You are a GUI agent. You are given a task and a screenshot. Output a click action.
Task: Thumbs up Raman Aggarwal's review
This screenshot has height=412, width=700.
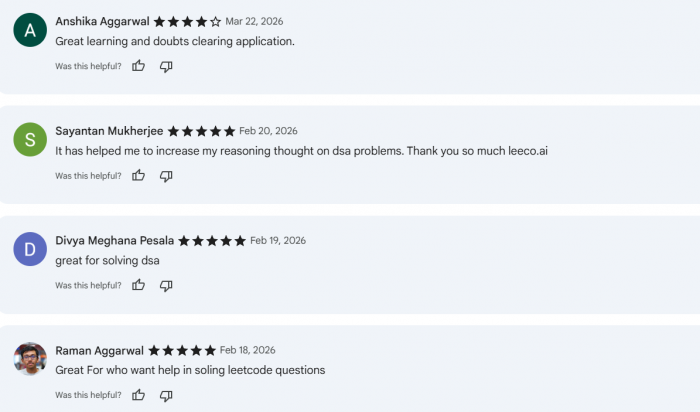coord(139,395)
